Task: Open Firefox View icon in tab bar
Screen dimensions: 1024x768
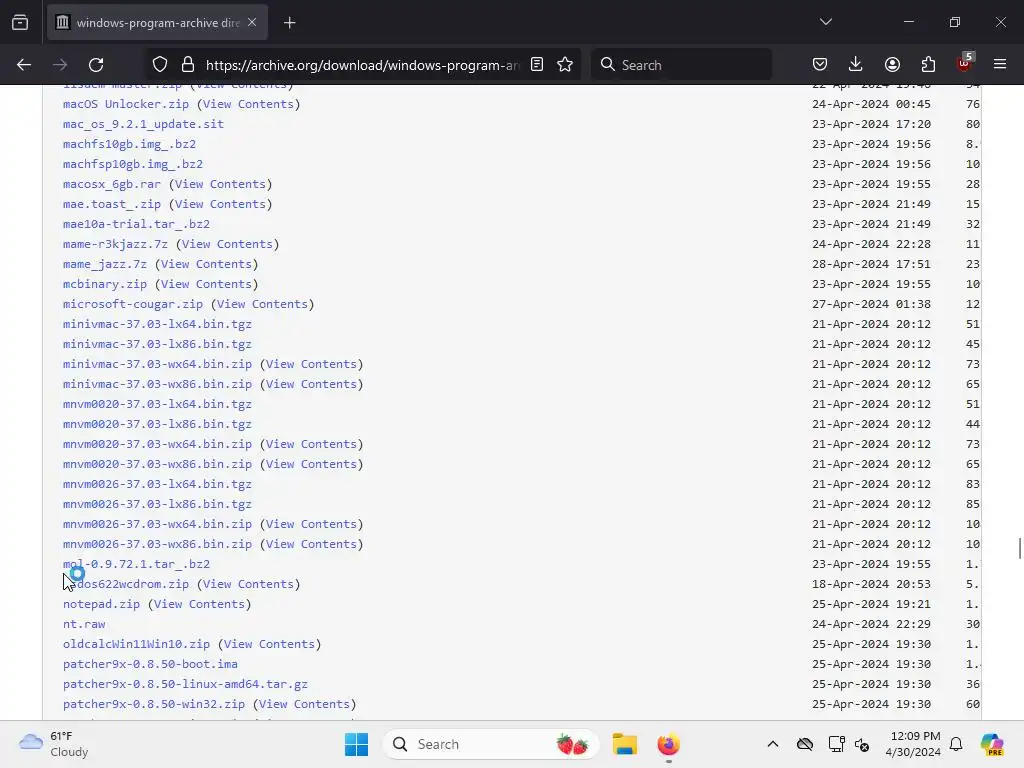Action: (20, 23)
